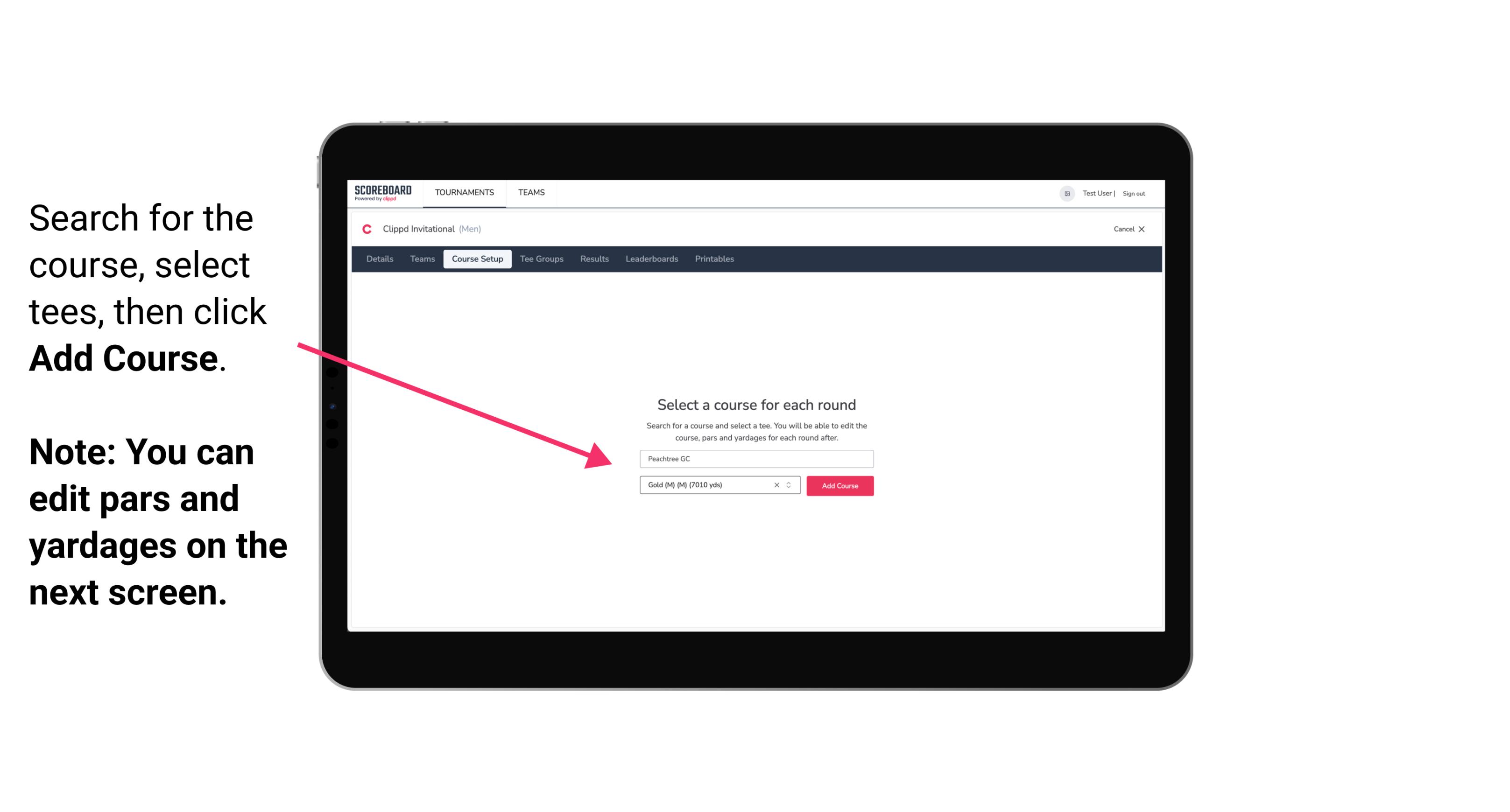Click the Peachtree GC course search field
Viewport: 1510px width, 812px height.
754,458
